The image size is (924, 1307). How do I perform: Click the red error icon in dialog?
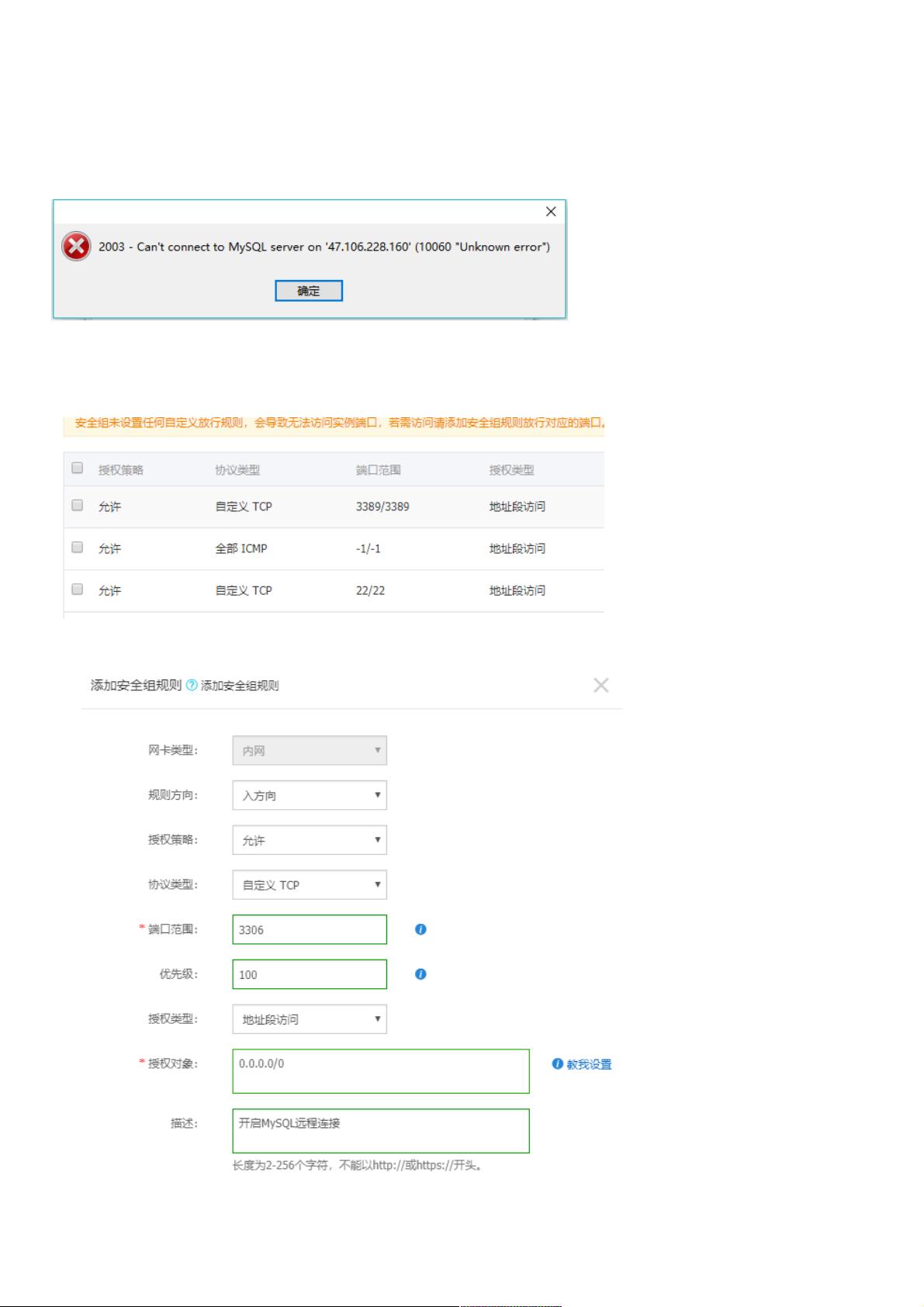pyautogui.click(x=76, y=247)
